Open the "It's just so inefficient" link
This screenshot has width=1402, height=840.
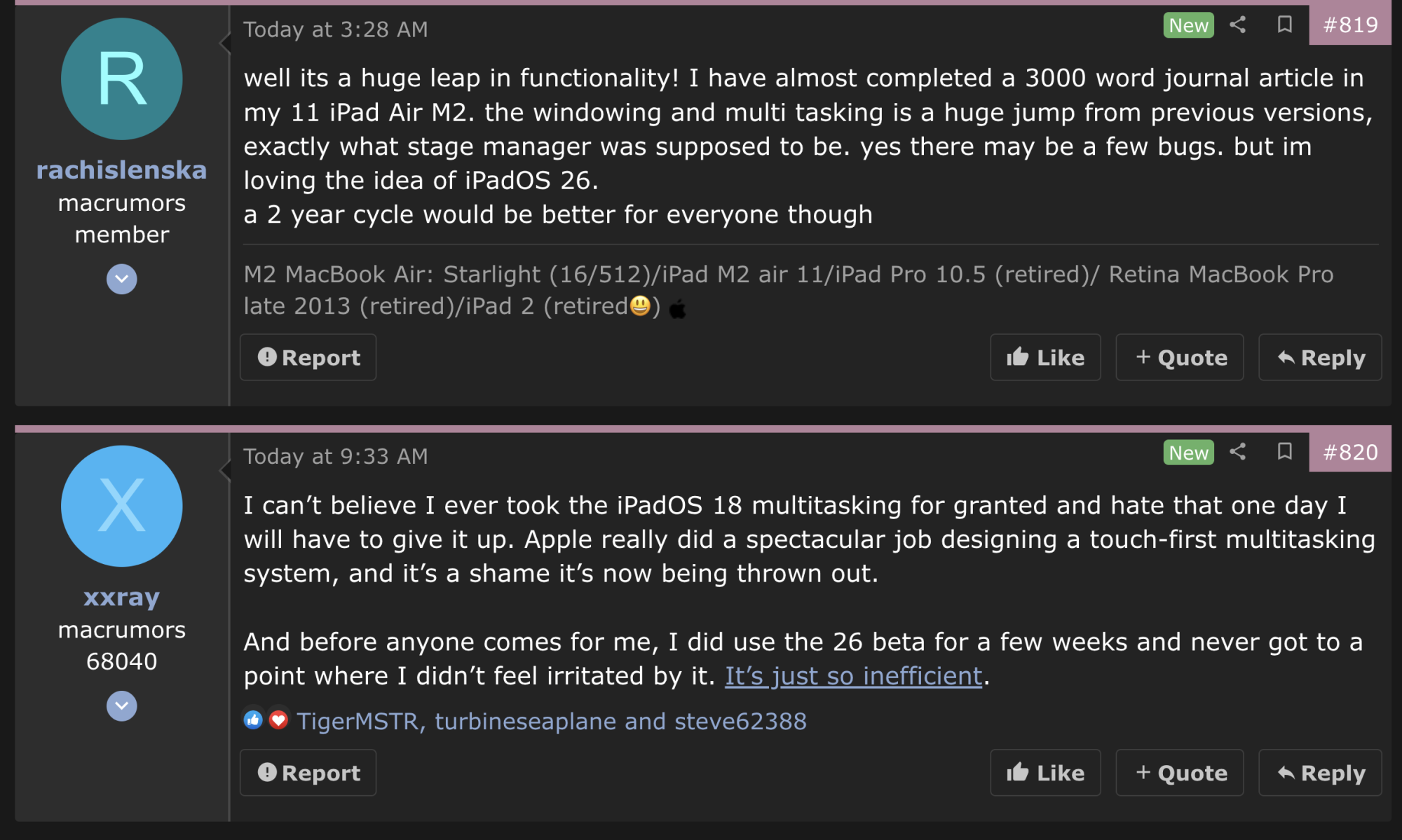[853, 676]
